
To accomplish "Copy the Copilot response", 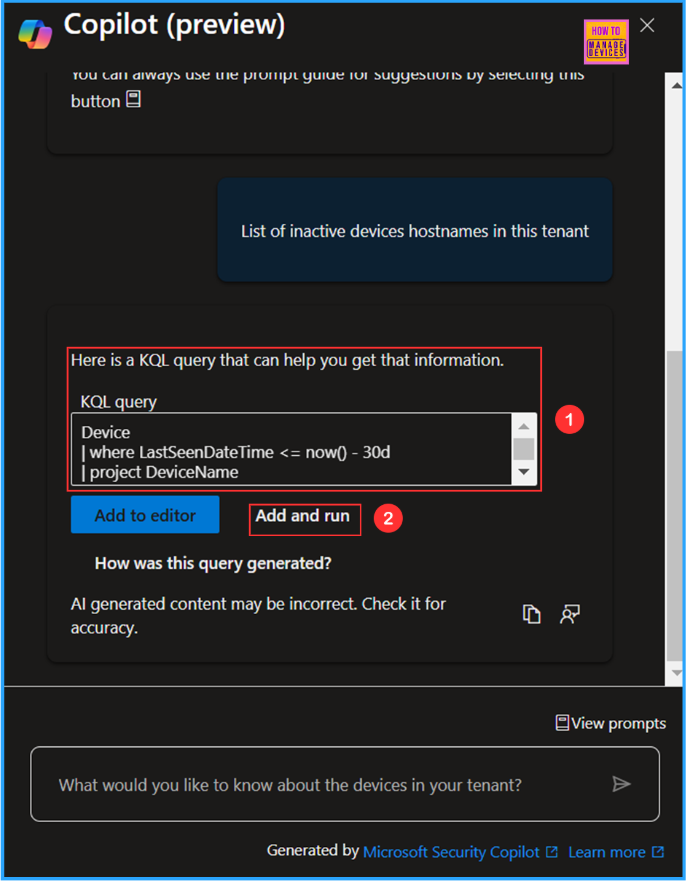I will pyautogui.click(x=531, y=614).
